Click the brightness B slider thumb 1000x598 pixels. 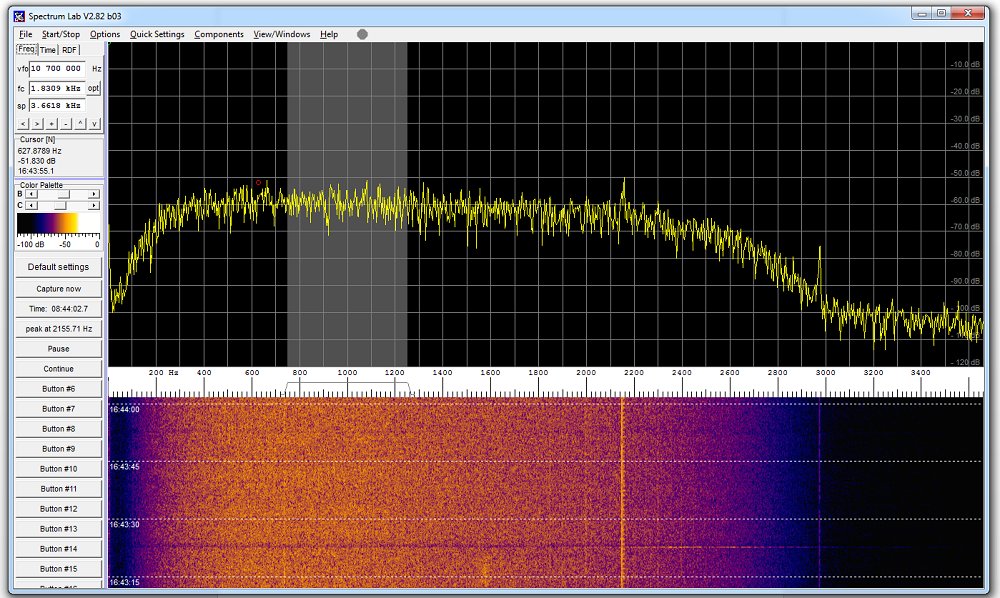click(64, 194)
